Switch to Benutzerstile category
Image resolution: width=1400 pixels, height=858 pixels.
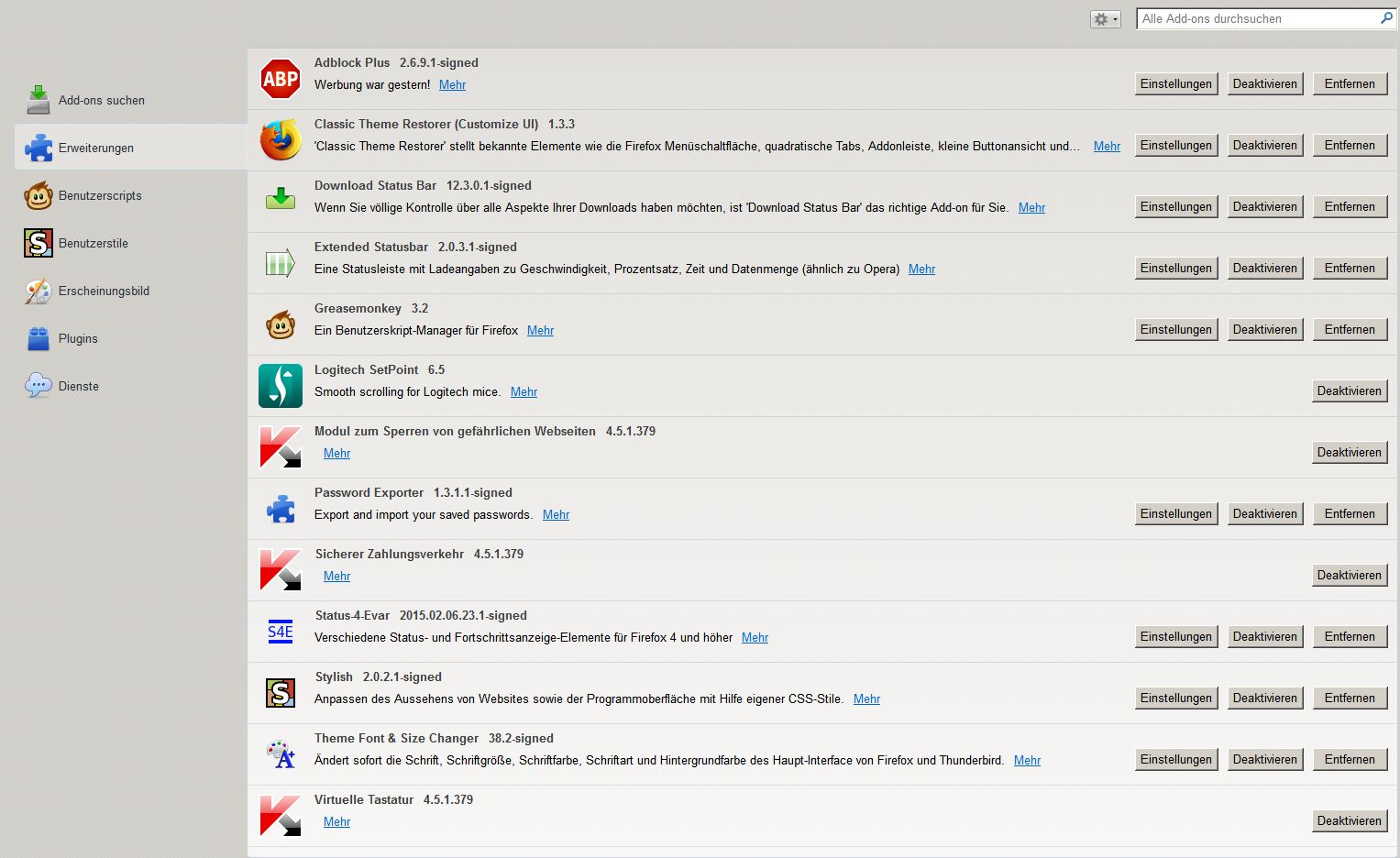point(131,243)
